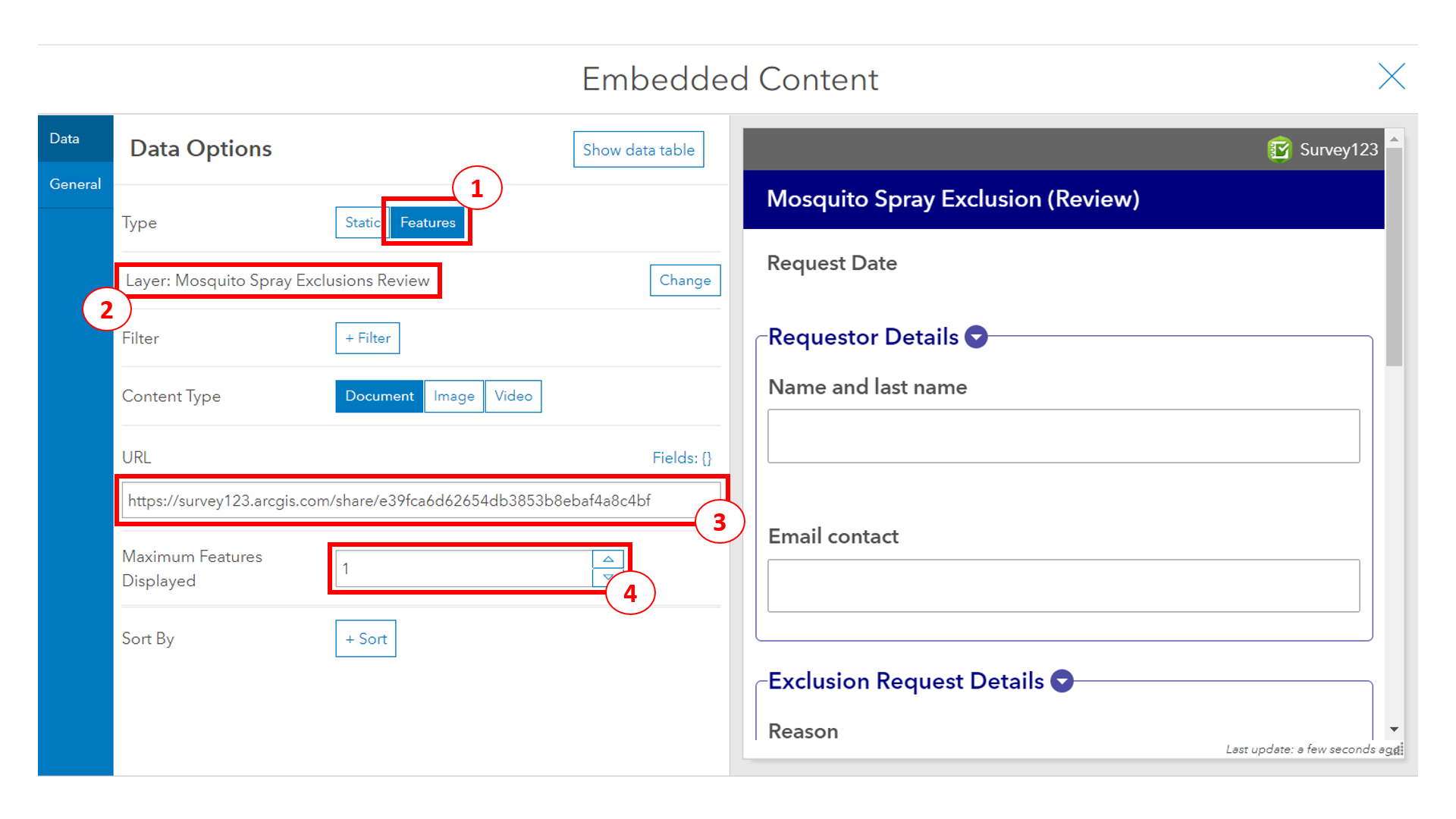
Task: Collapse the Exclusion Request Details section
Action: click(1062, 681)
